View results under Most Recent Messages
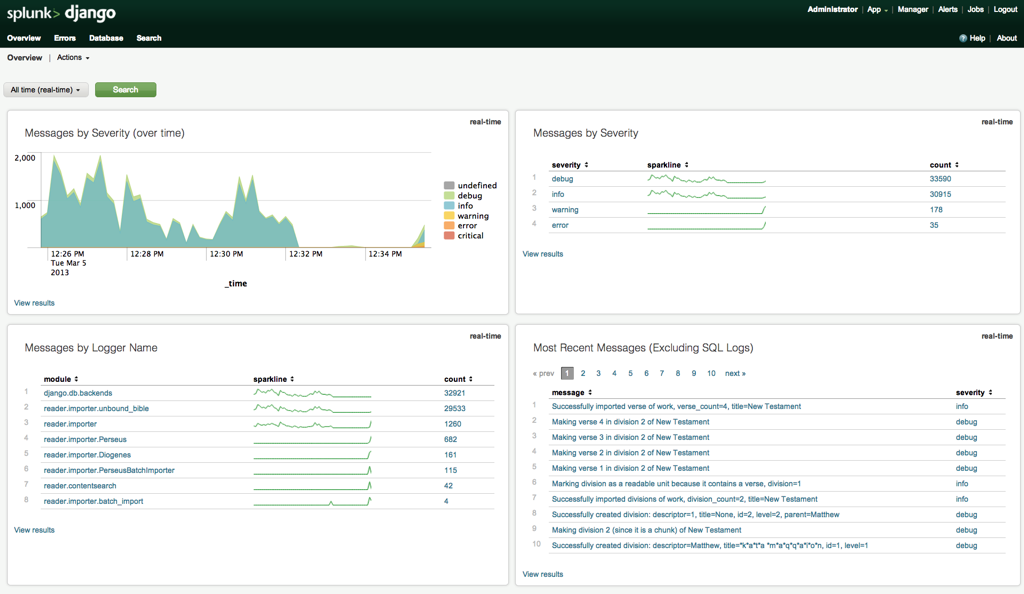Viewport: 1024px width, 594px height. 543,574
